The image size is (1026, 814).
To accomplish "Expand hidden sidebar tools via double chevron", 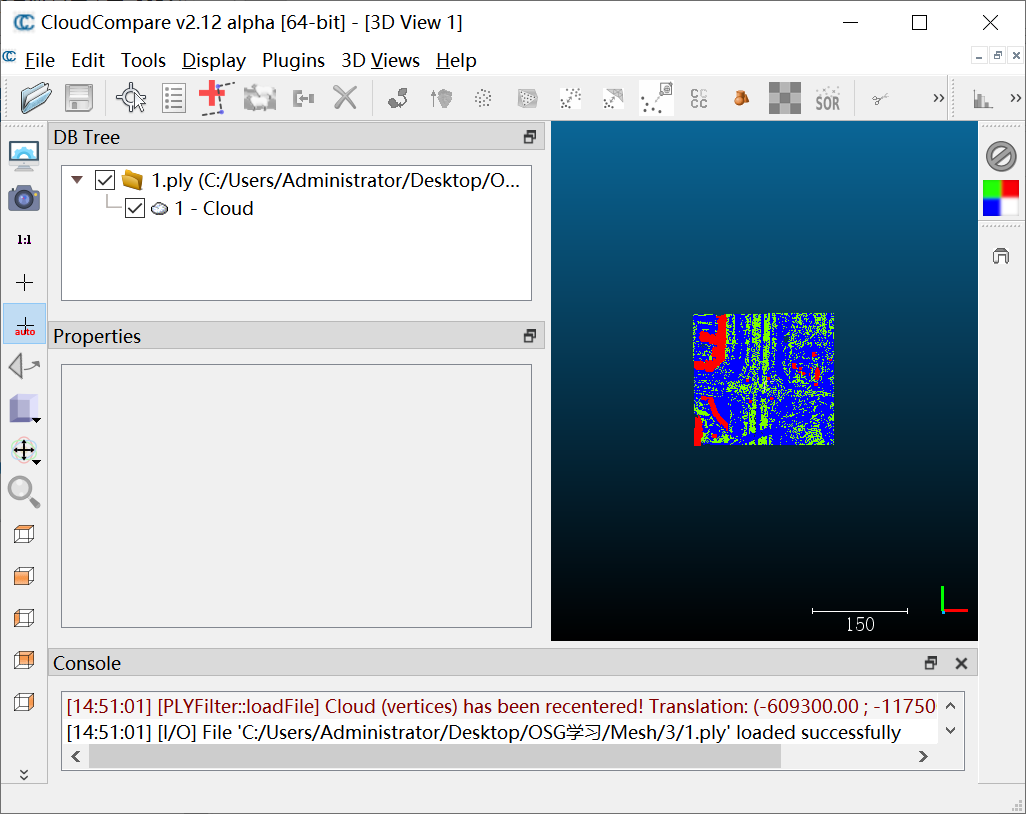I will pyautogui.click(x=23, y=772).
